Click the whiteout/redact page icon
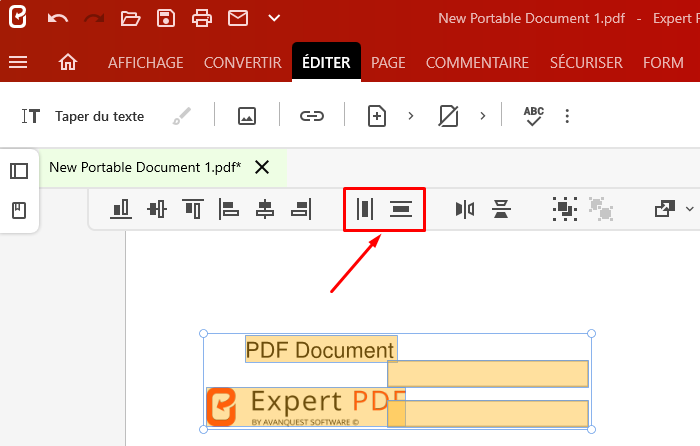 point(449,116)
